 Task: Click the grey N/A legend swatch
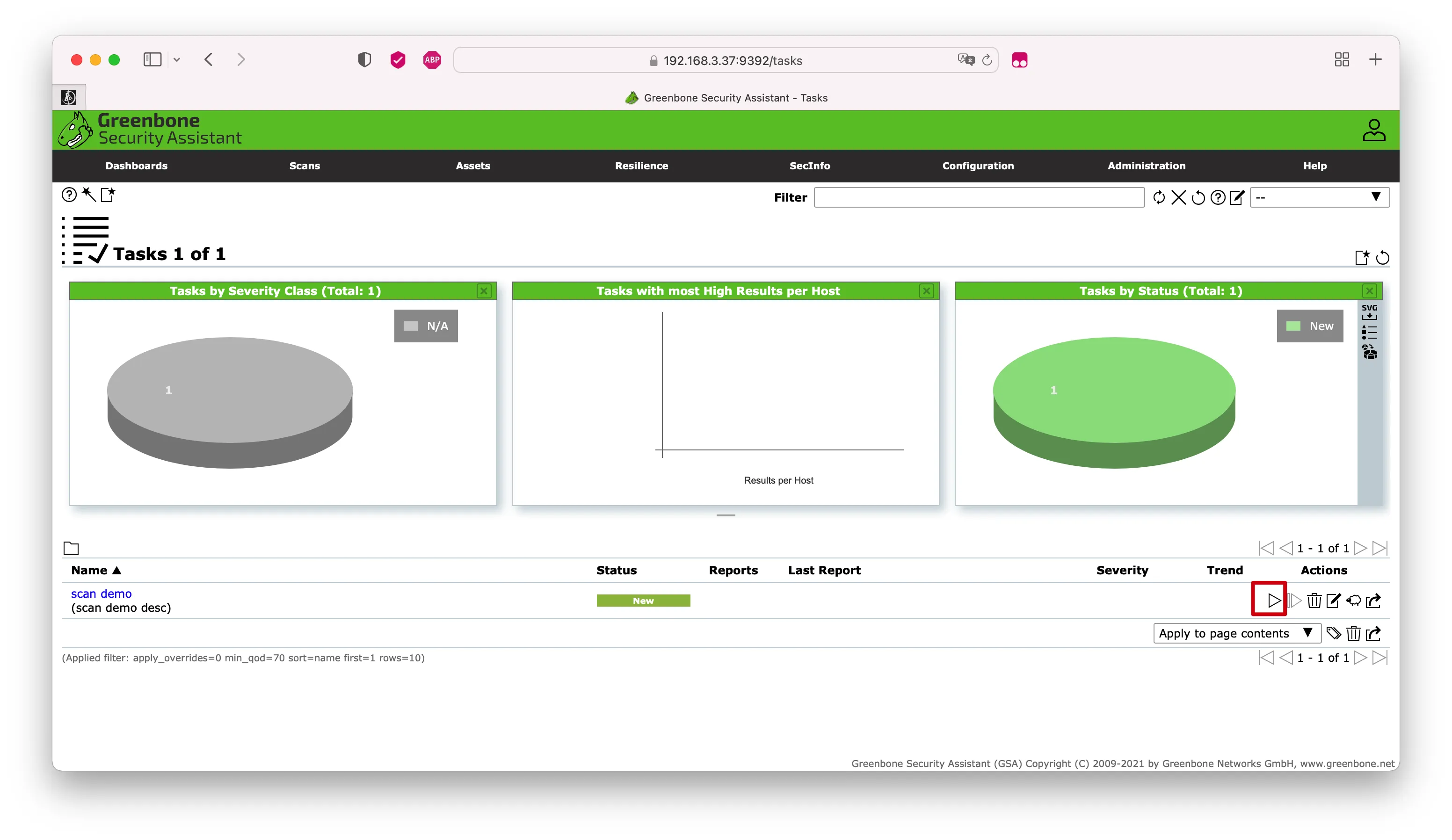pyautogui.click(x=410, y=326)
